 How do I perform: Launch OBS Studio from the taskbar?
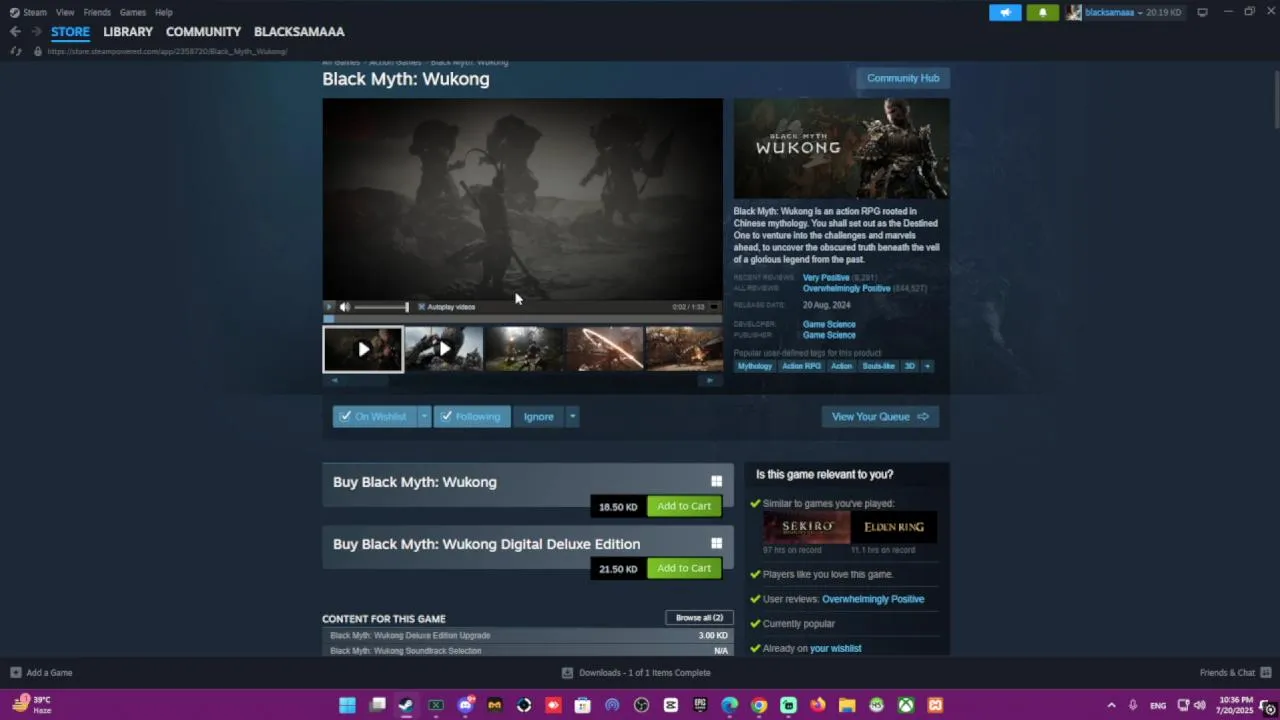coord(642,705)
